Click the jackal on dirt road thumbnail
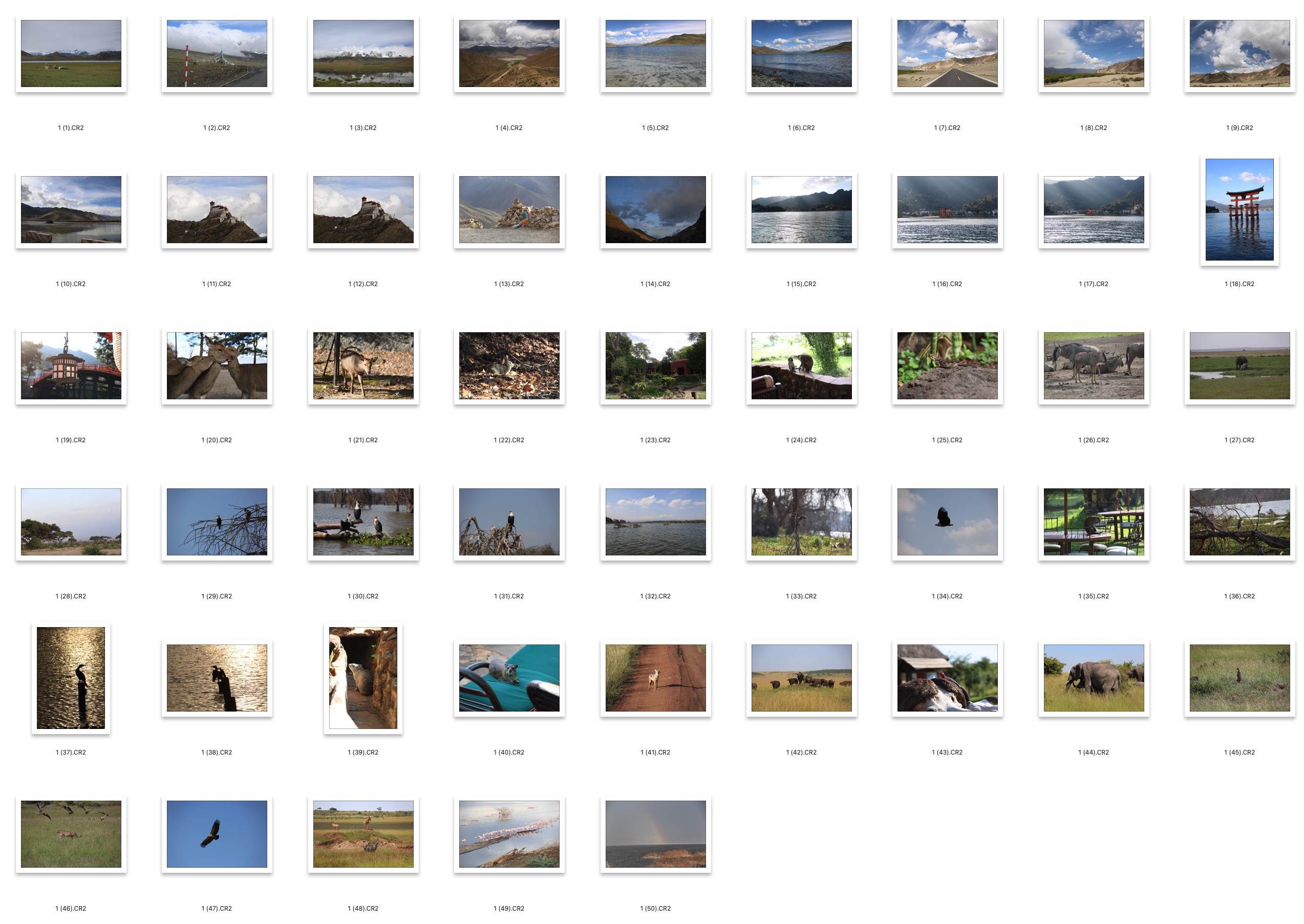Viewport: 1304px width, 924px height. point(655,677)
